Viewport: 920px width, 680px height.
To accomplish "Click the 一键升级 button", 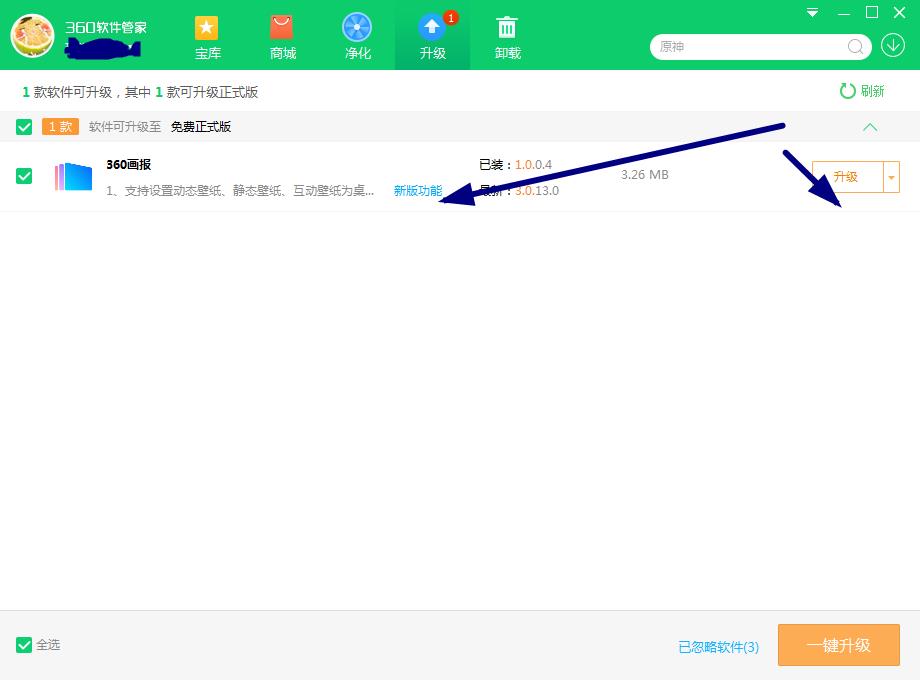I will [838, 645].
